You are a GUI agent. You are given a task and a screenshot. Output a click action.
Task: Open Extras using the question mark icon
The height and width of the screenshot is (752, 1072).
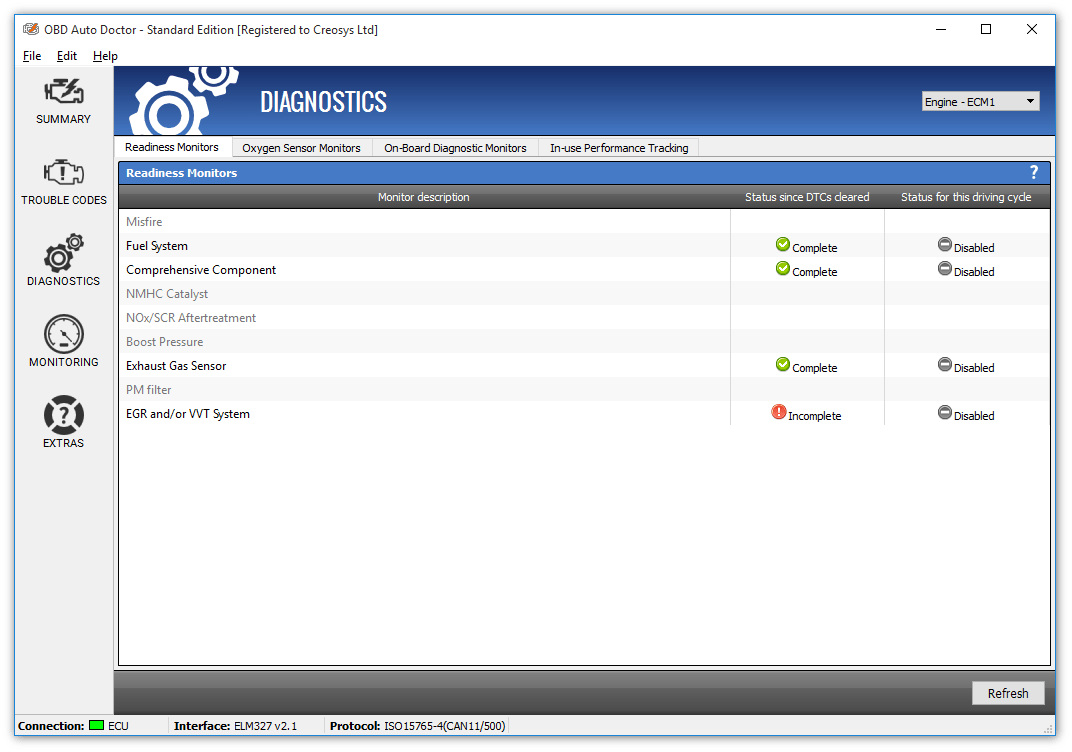pyautogui.click(x=63, y=420)
